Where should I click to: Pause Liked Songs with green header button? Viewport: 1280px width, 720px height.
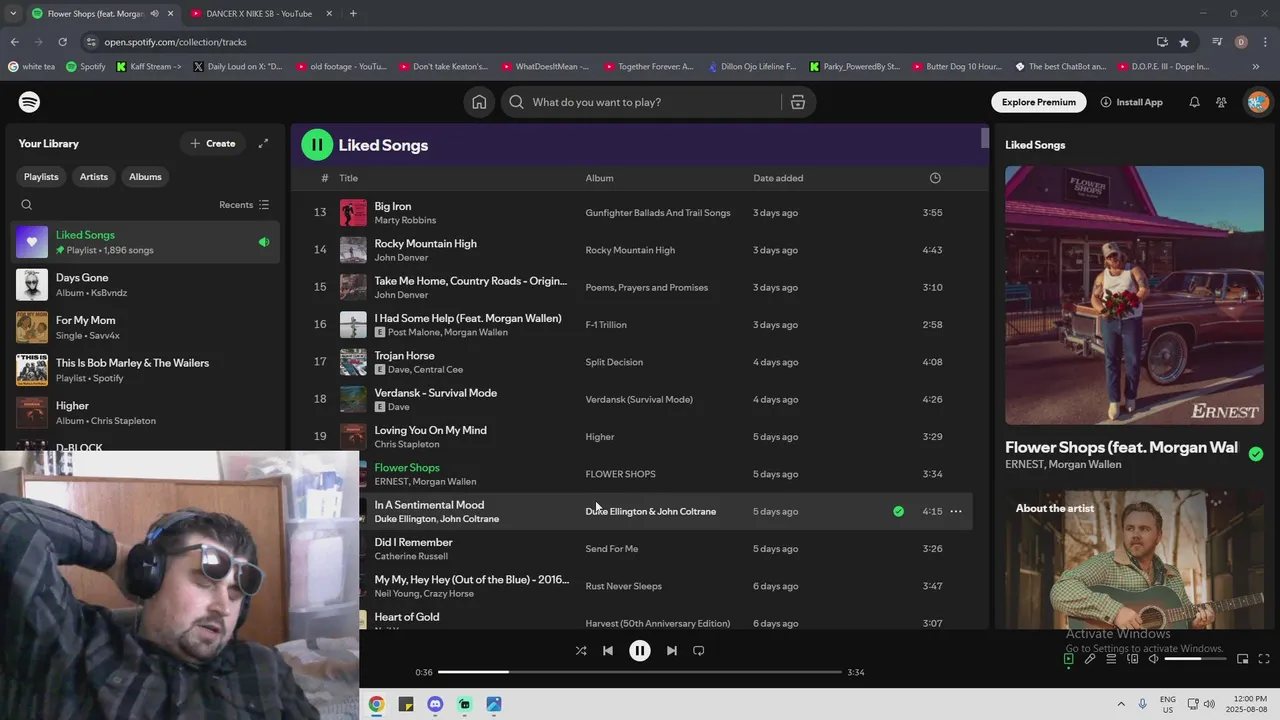[x=317, y=145]
